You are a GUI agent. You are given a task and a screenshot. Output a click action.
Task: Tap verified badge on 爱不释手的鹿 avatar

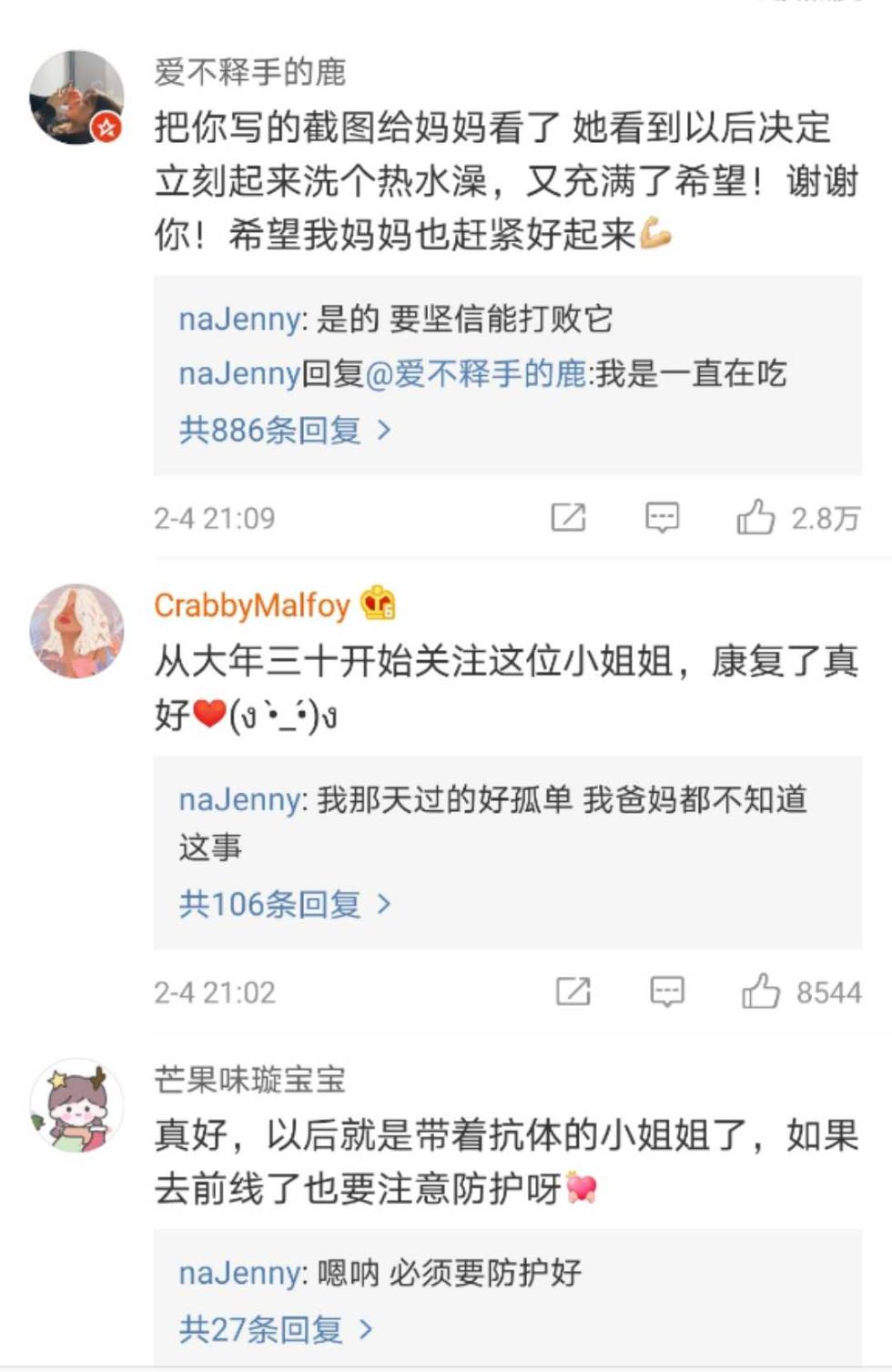(x=108, y=127)
